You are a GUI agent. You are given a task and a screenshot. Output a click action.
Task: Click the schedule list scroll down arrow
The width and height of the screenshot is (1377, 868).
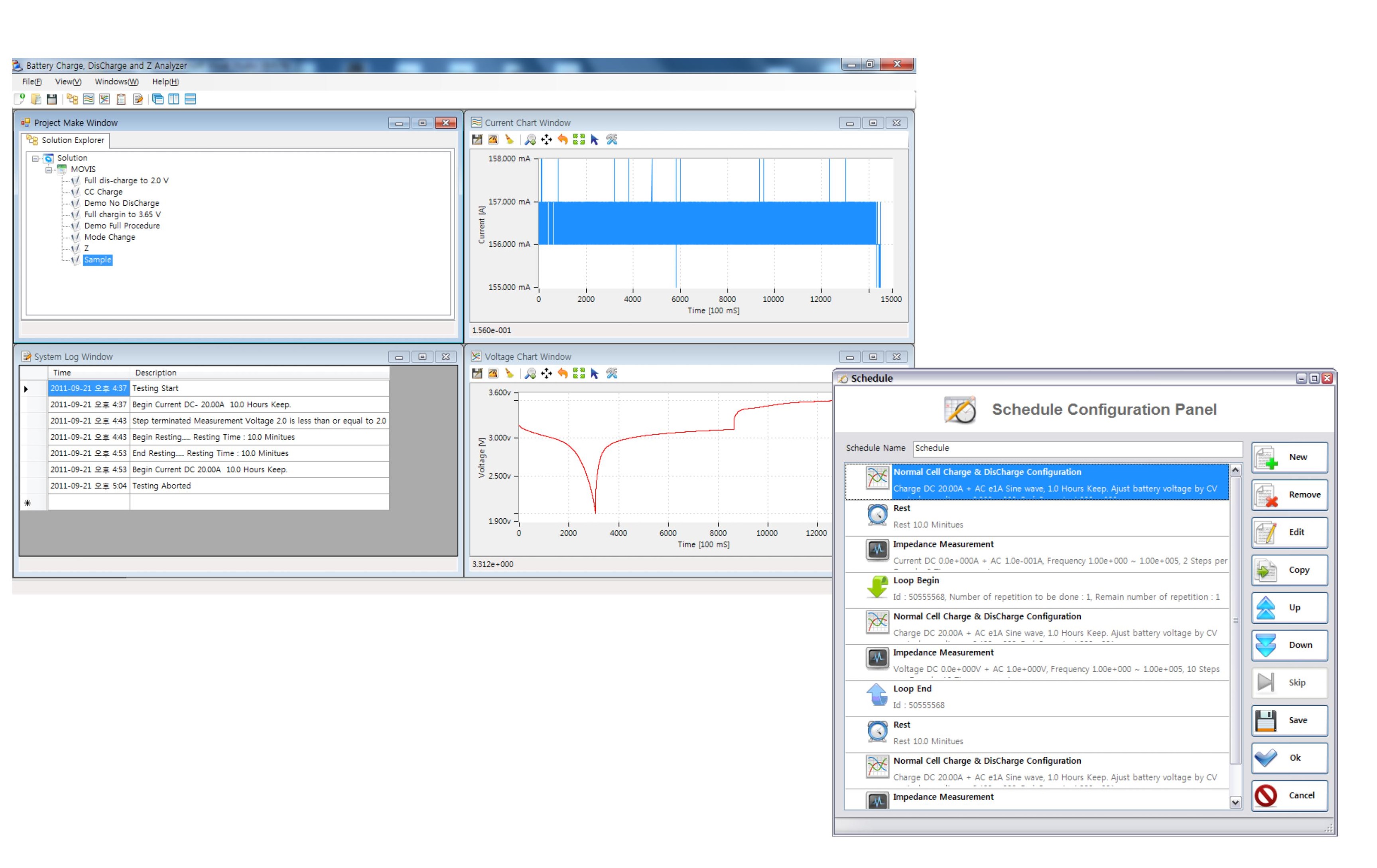1235,802
